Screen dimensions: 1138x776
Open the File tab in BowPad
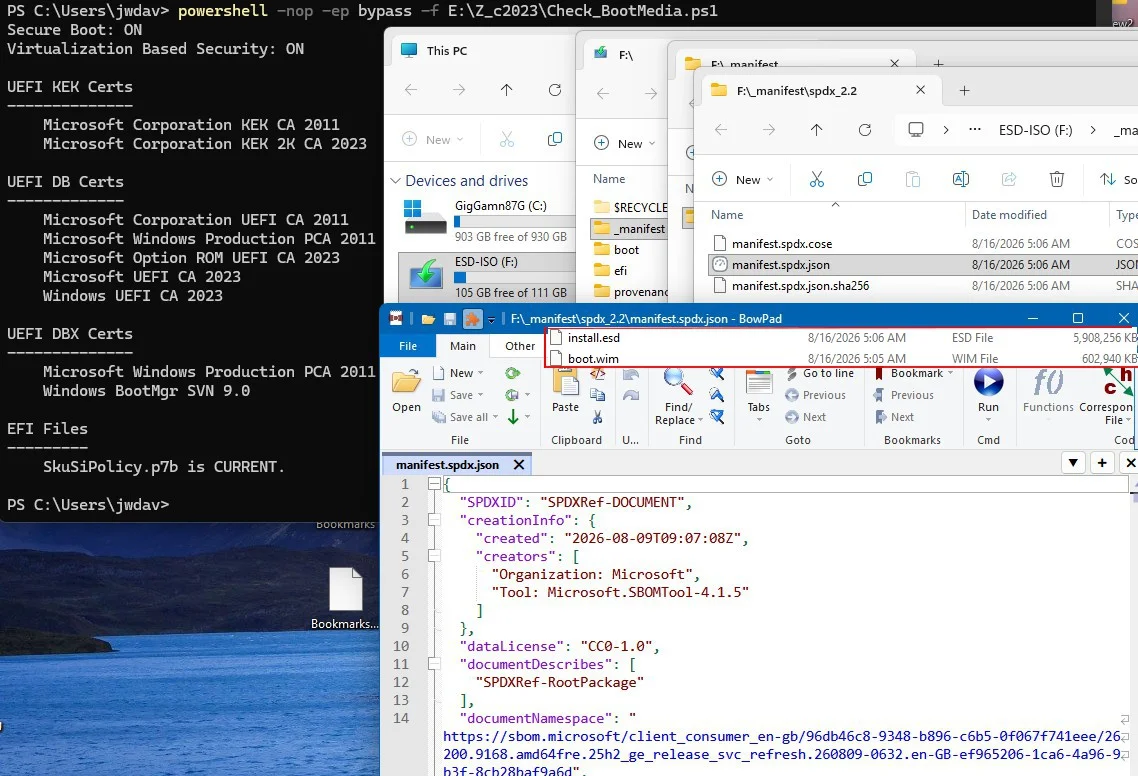click(408, 346)
